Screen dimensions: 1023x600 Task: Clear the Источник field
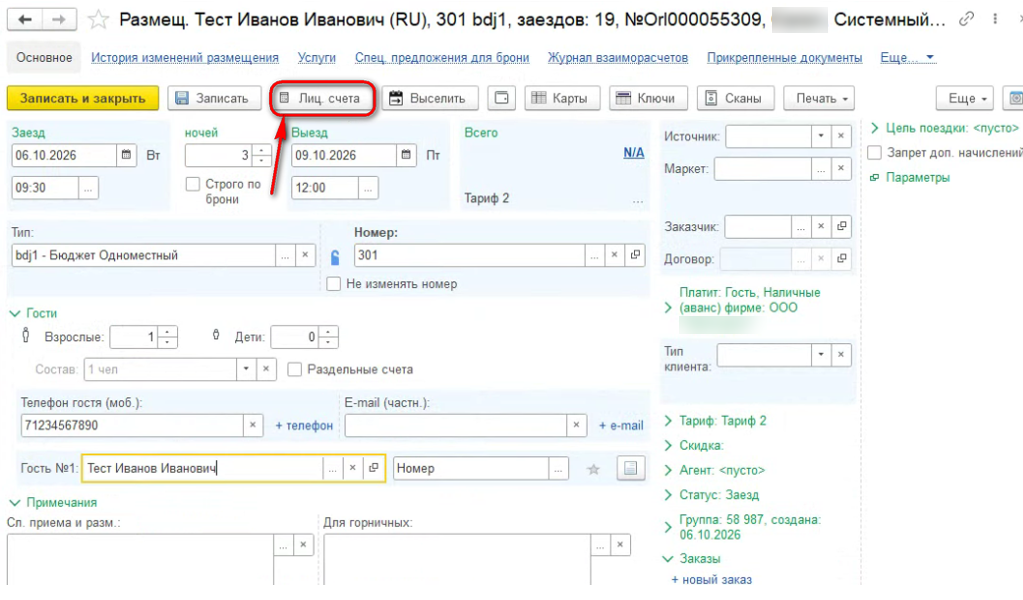click(841, 136)
